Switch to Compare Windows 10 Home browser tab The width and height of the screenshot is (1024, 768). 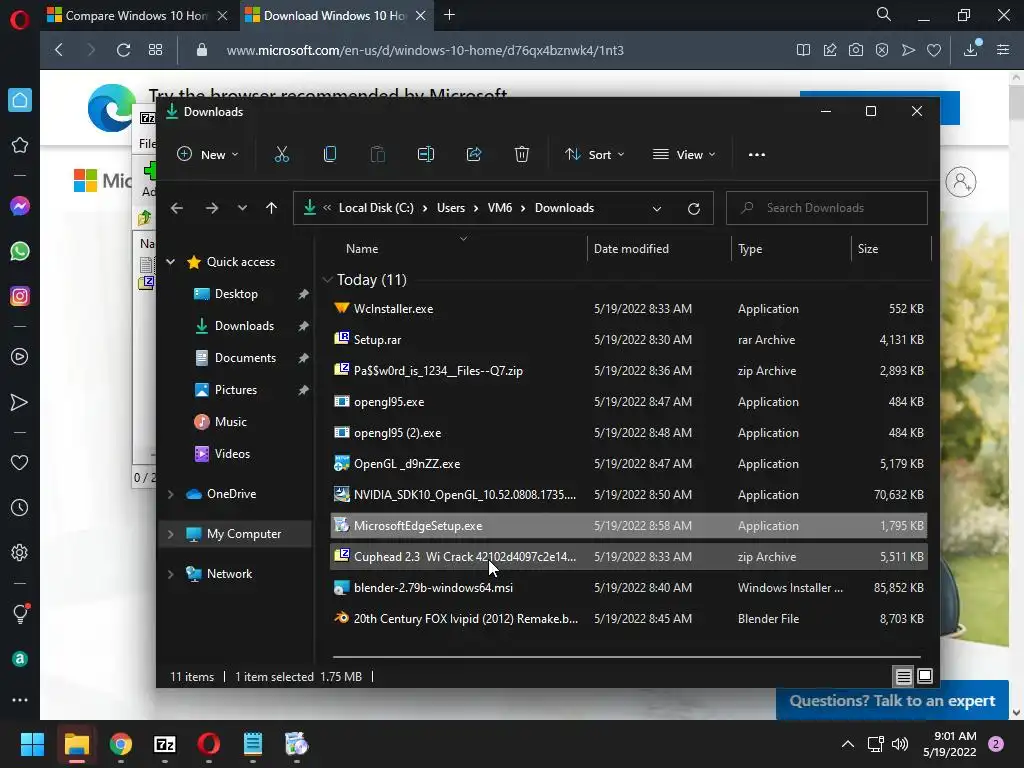click(136, 16)
